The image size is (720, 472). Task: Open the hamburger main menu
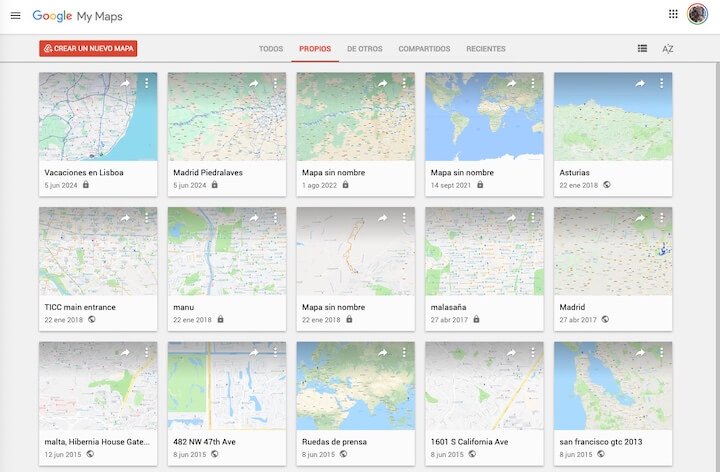15,16
